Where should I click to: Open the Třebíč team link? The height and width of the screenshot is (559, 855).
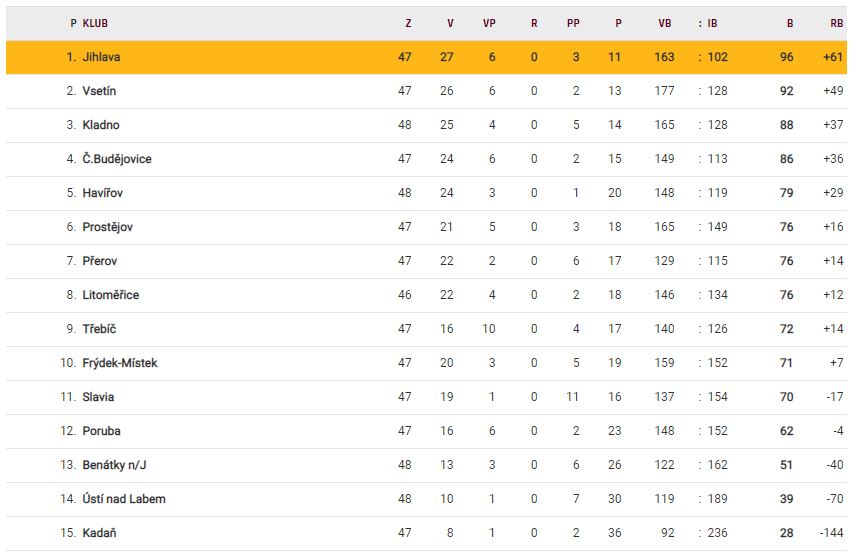point(100,329)
